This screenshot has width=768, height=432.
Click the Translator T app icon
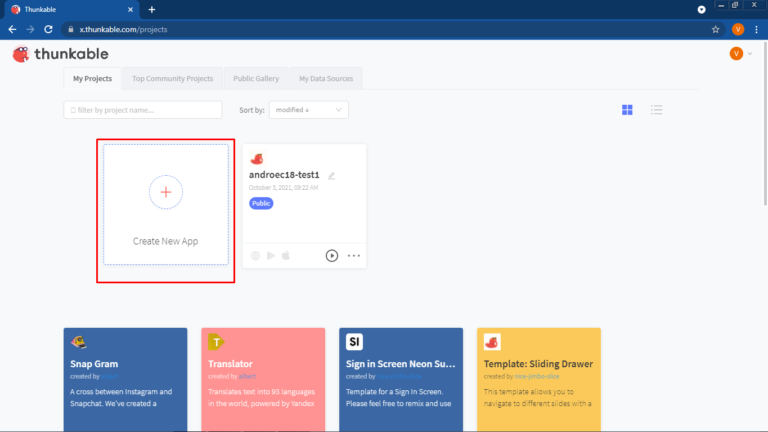click(x=216, y=342)
